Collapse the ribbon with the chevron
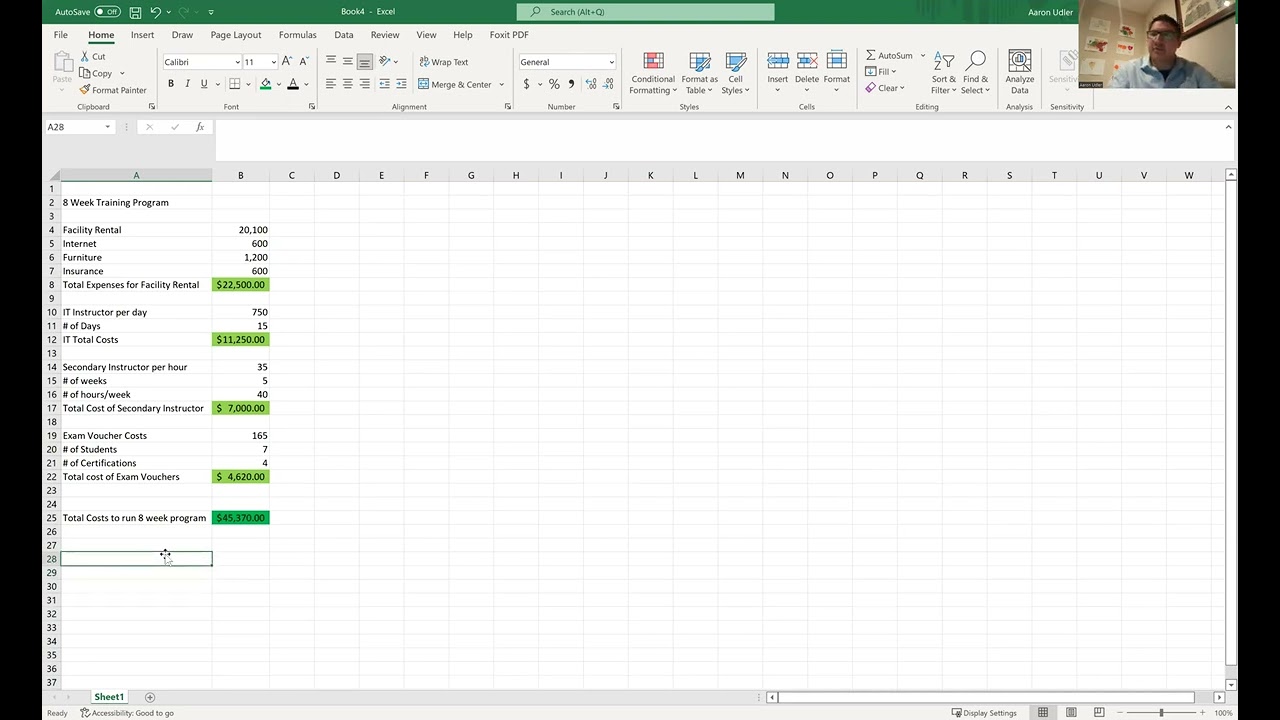 [x=1228, y=107]
